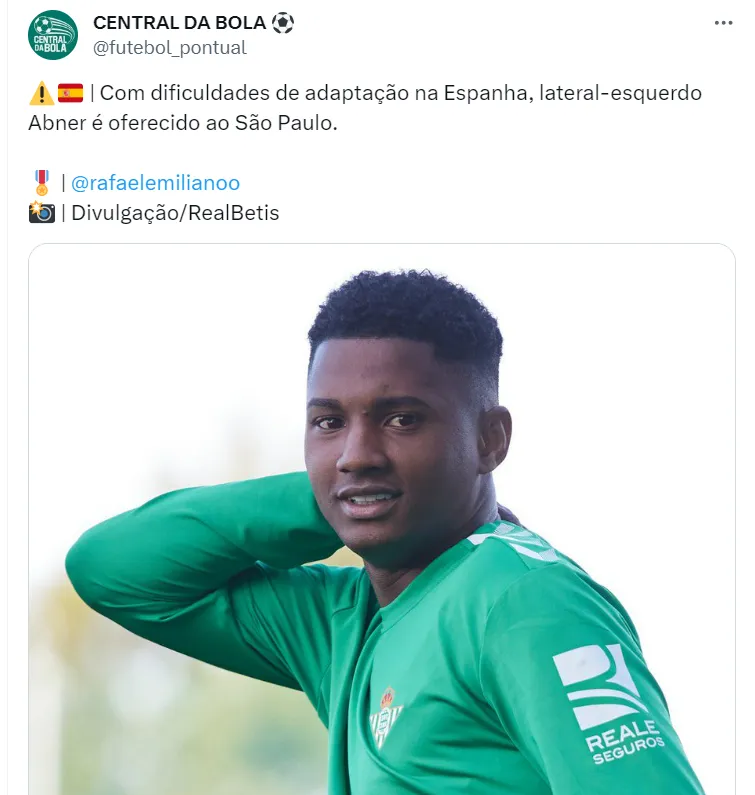Open the CENTRAL DA BOLA display name
Viewport: 755px width, 795px height.
click(179, 23)
